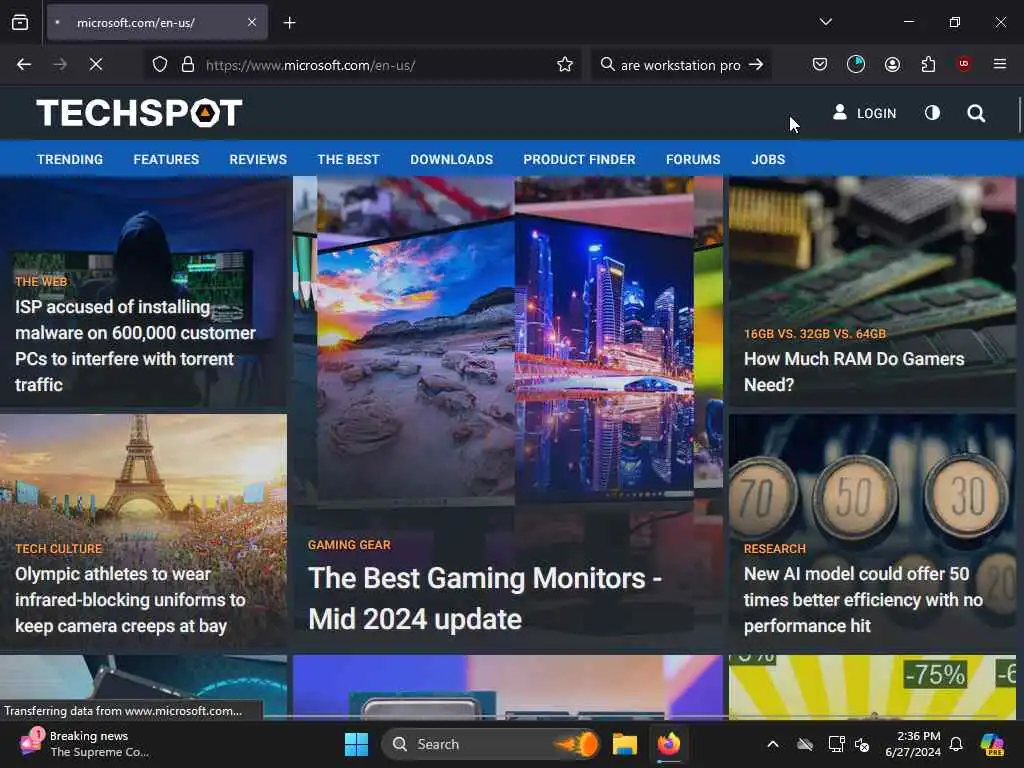Open the DOWNLOADS menu
Image resolution: width=1024 pixels, height=768 pixels.
451,159
